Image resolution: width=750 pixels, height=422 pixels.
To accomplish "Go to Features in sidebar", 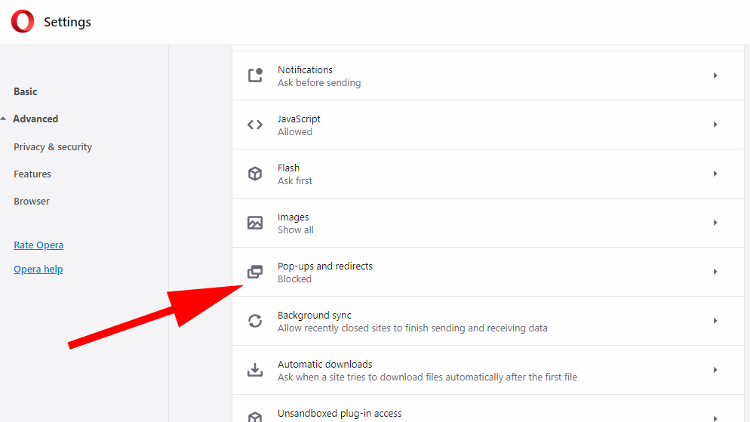I will [32, 174].
